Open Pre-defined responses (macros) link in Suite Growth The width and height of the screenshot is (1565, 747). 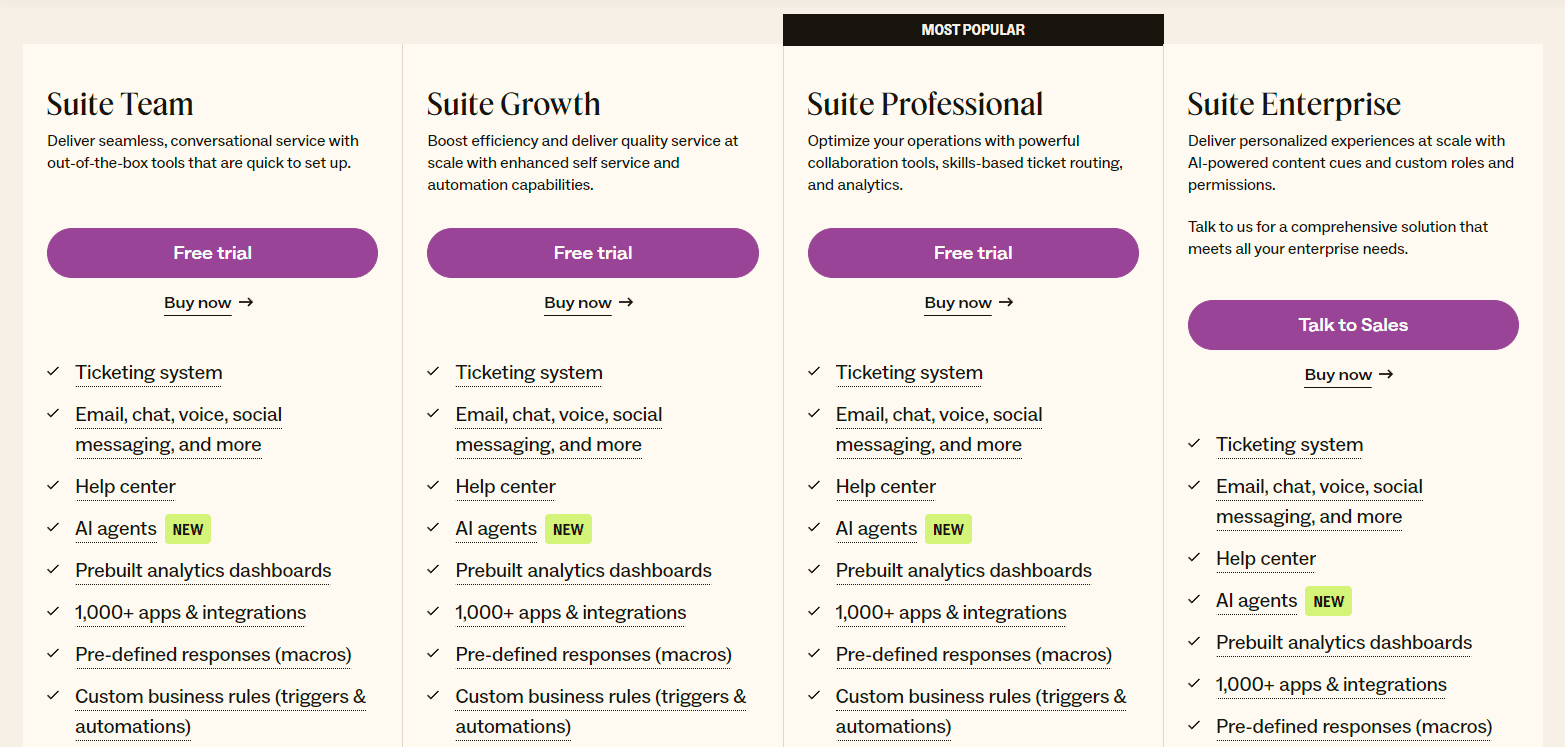[x=593, y=654]
